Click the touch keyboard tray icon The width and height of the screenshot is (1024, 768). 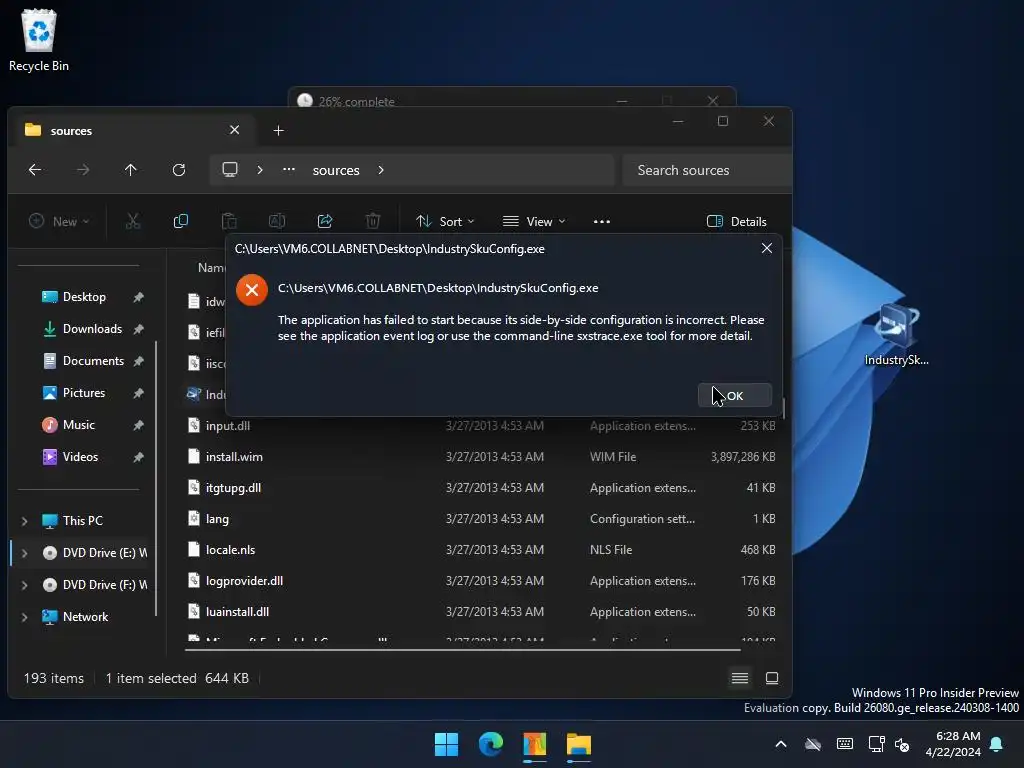tap(844, 744)
